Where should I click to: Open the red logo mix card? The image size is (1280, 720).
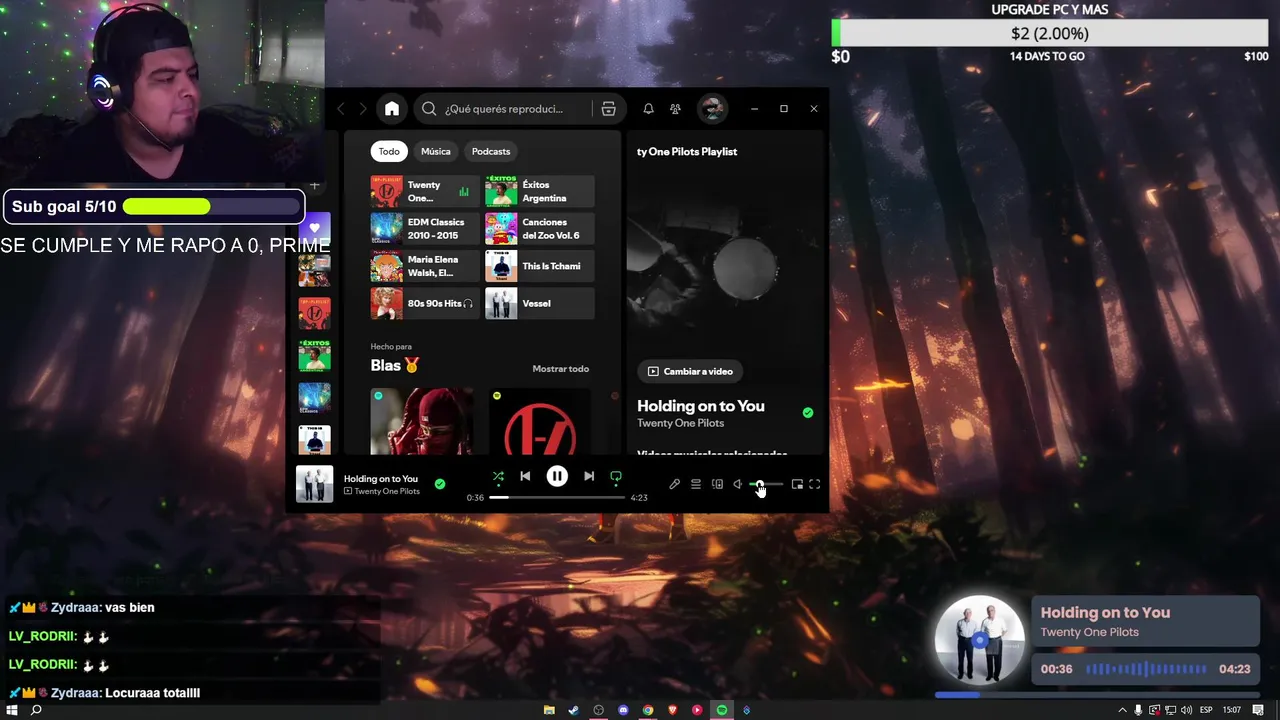point(540,422)
